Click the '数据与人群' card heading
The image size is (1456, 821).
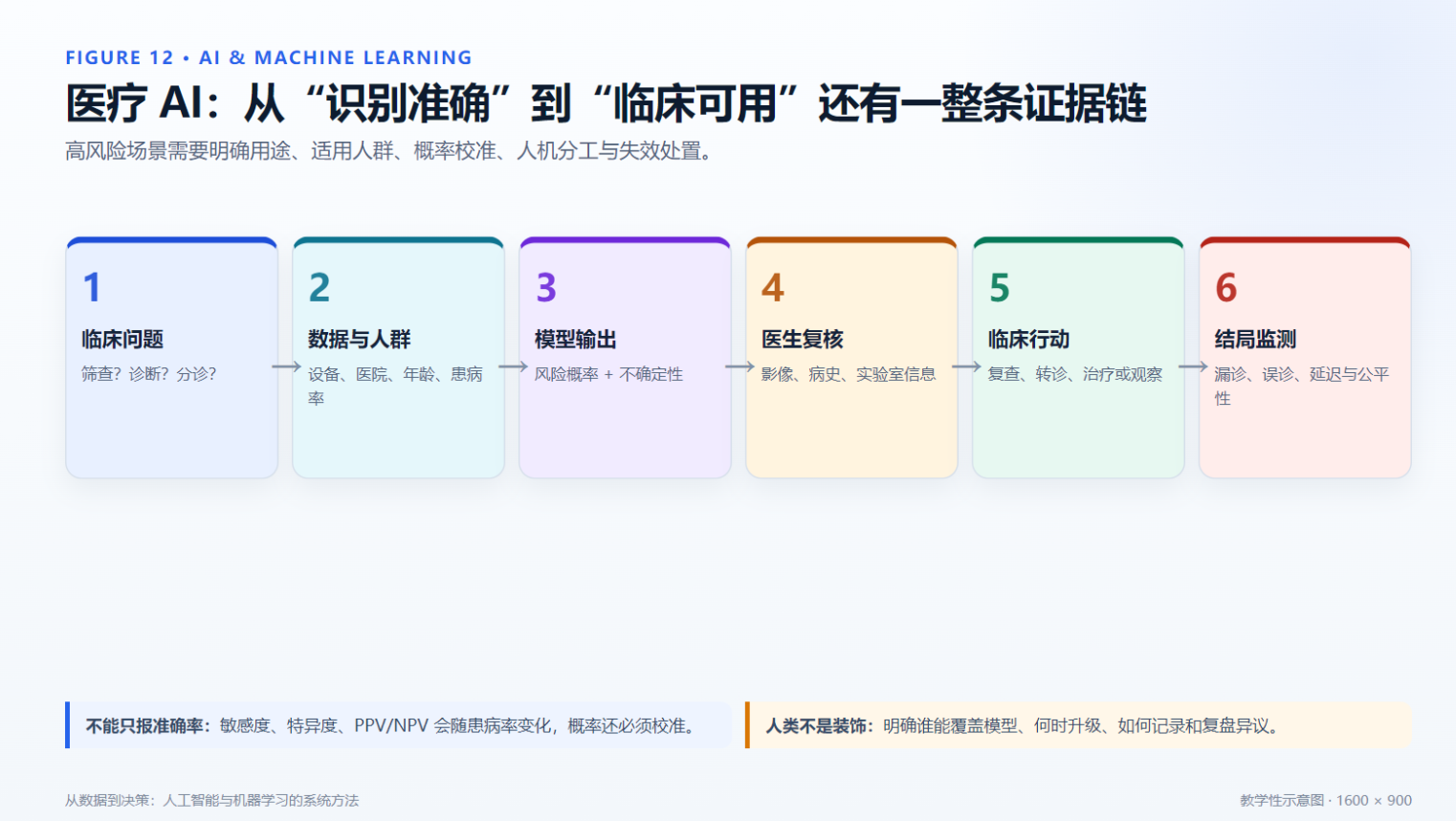(x=360, y=339)
